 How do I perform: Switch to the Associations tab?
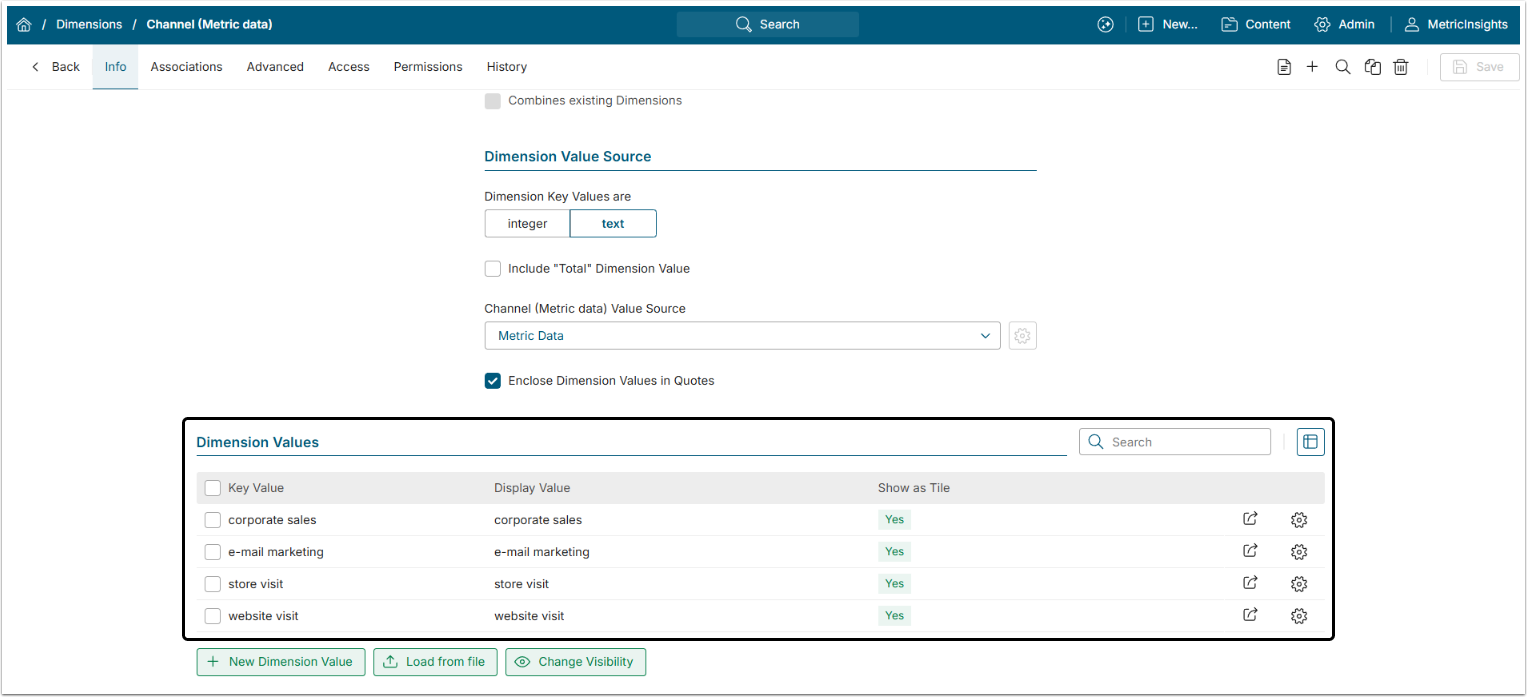[x=186, y=67]
